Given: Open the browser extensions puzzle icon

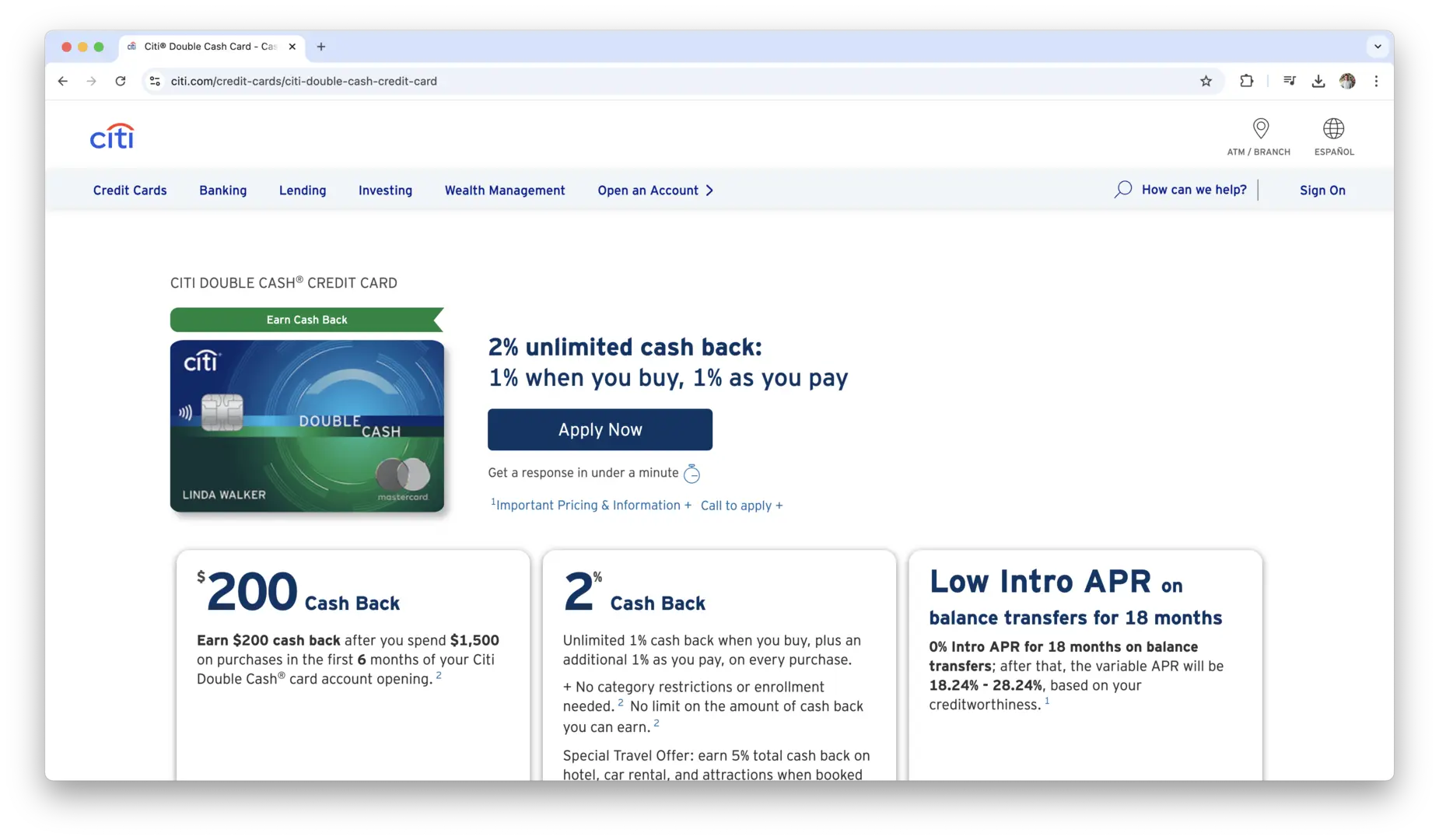Looking at the screenshot, I should (1246, 81).
